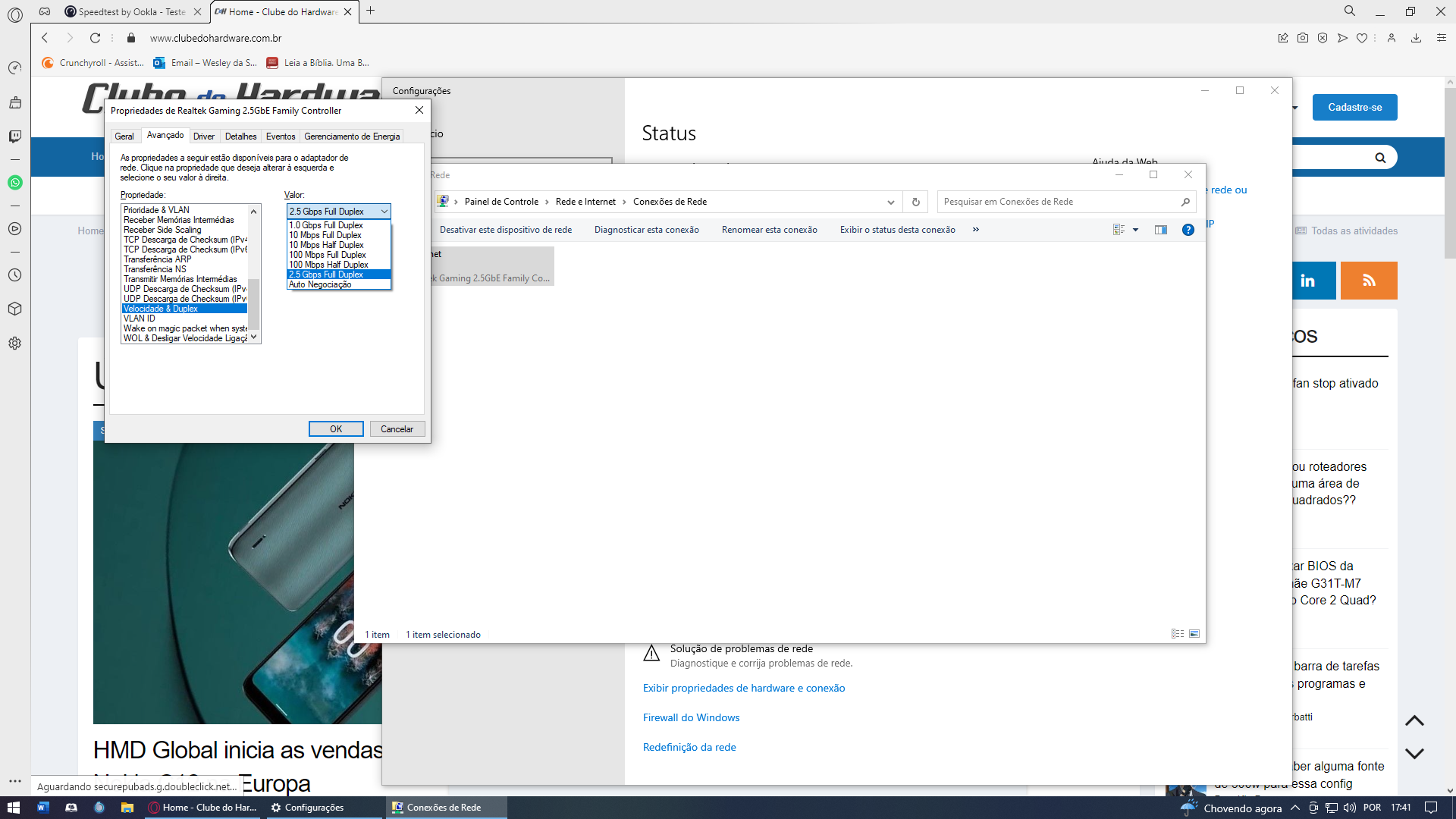Show more commands chevron in toolbar

click(x=976, y=230)
